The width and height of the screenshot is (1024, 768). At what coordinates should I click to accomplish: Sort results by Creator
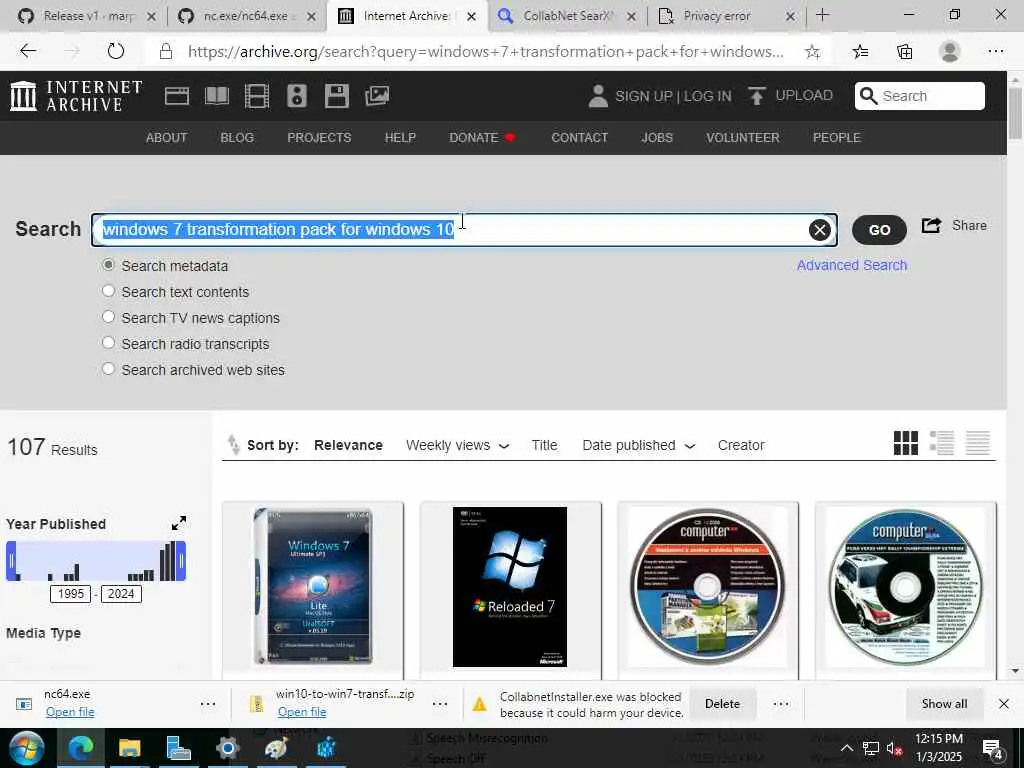coord(741,445)
